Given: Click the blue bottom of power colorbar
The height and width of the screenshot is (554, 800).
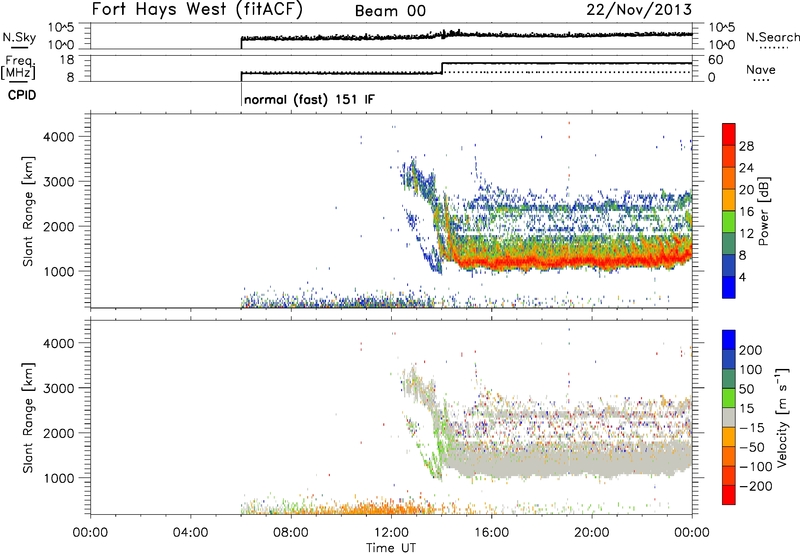Looking at the screenshot, I should pyautogui.click(x=729, y=288).
